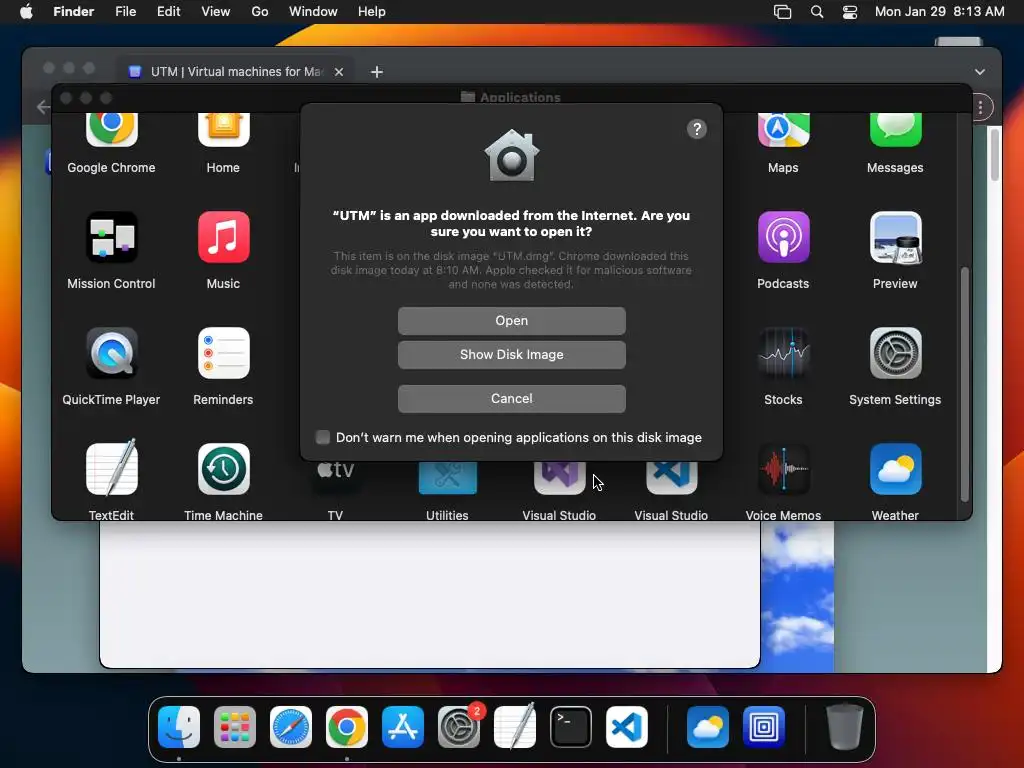Open the Maps app icon
Viewport: 1024px width, 768px height.
(x=783, y=130)
